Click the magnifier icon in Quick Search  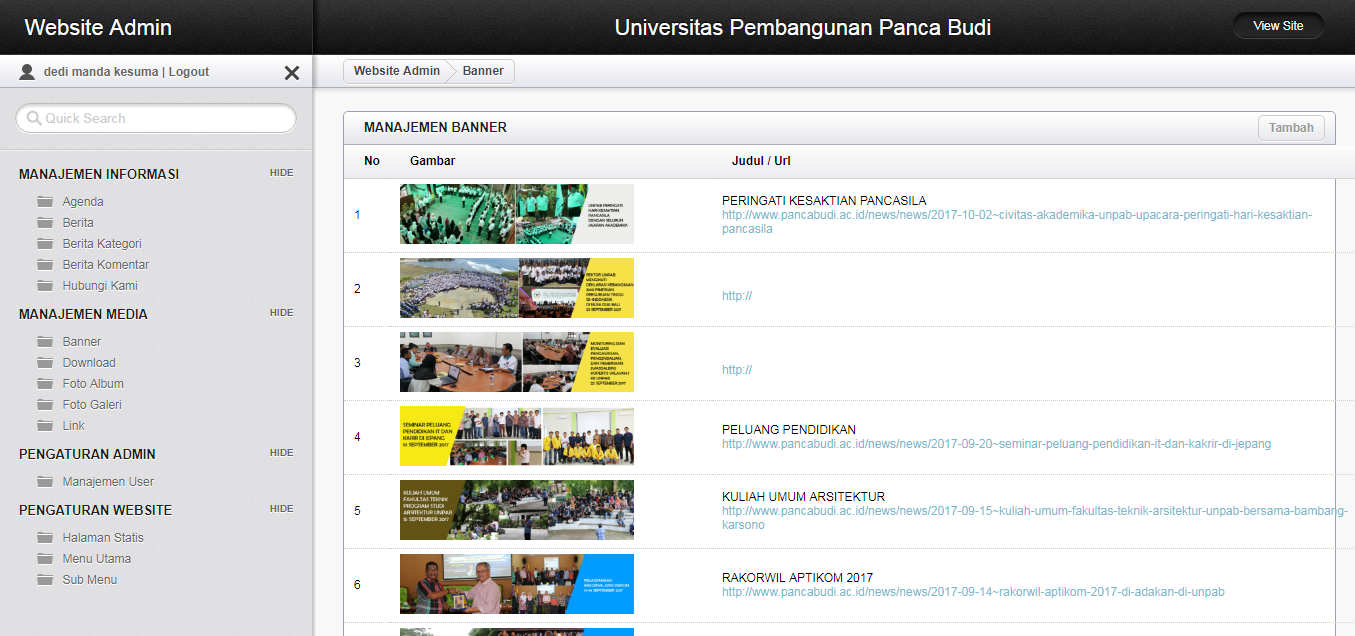click(34, 119)
